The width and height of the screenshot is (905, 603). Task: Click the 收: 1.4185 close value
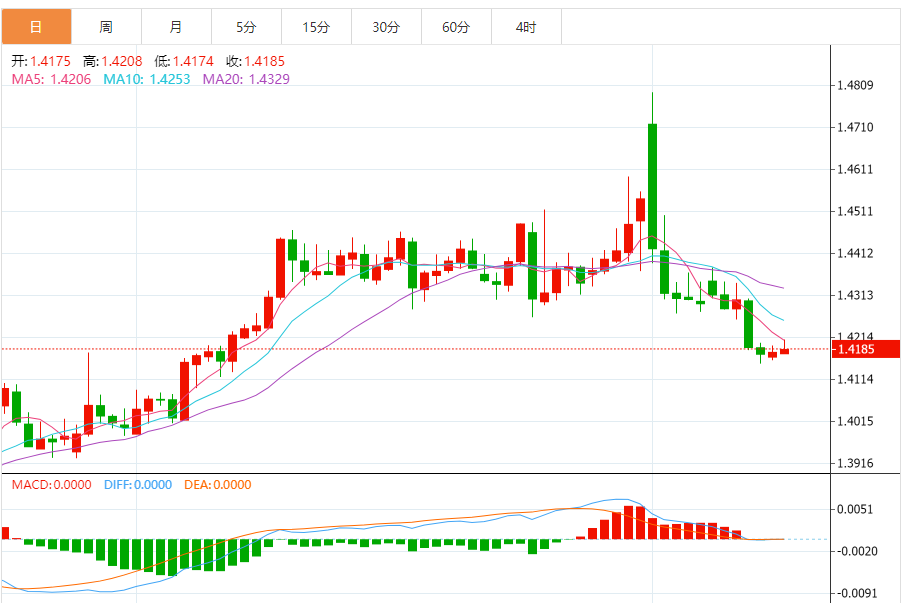tap(255, 61)
